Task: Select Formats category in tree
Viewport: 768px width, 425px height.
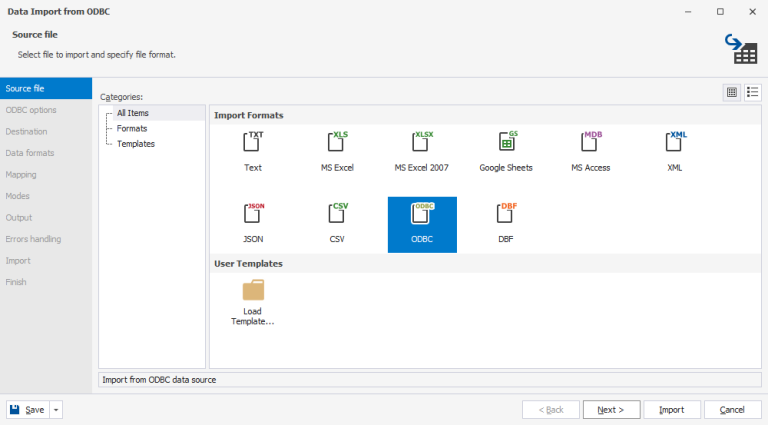Action: [x=132, y=129]
